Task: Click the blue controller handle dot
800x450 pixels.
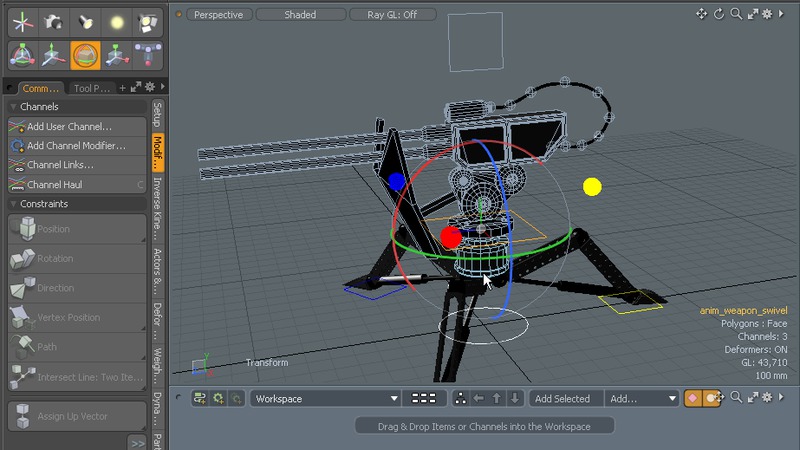Action: 396,181
